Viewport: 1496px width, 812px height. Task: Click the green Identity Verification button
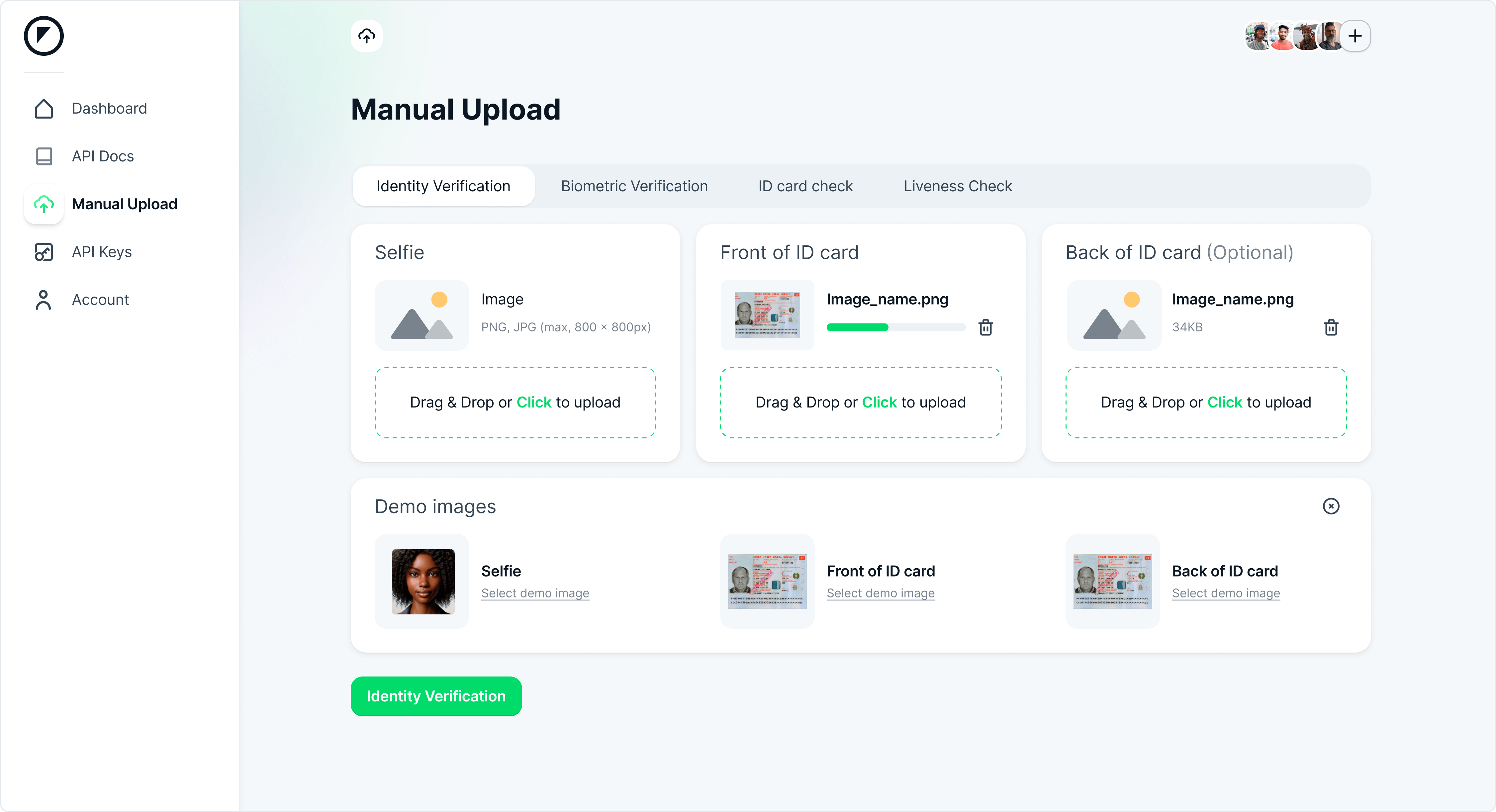(436, 696)
